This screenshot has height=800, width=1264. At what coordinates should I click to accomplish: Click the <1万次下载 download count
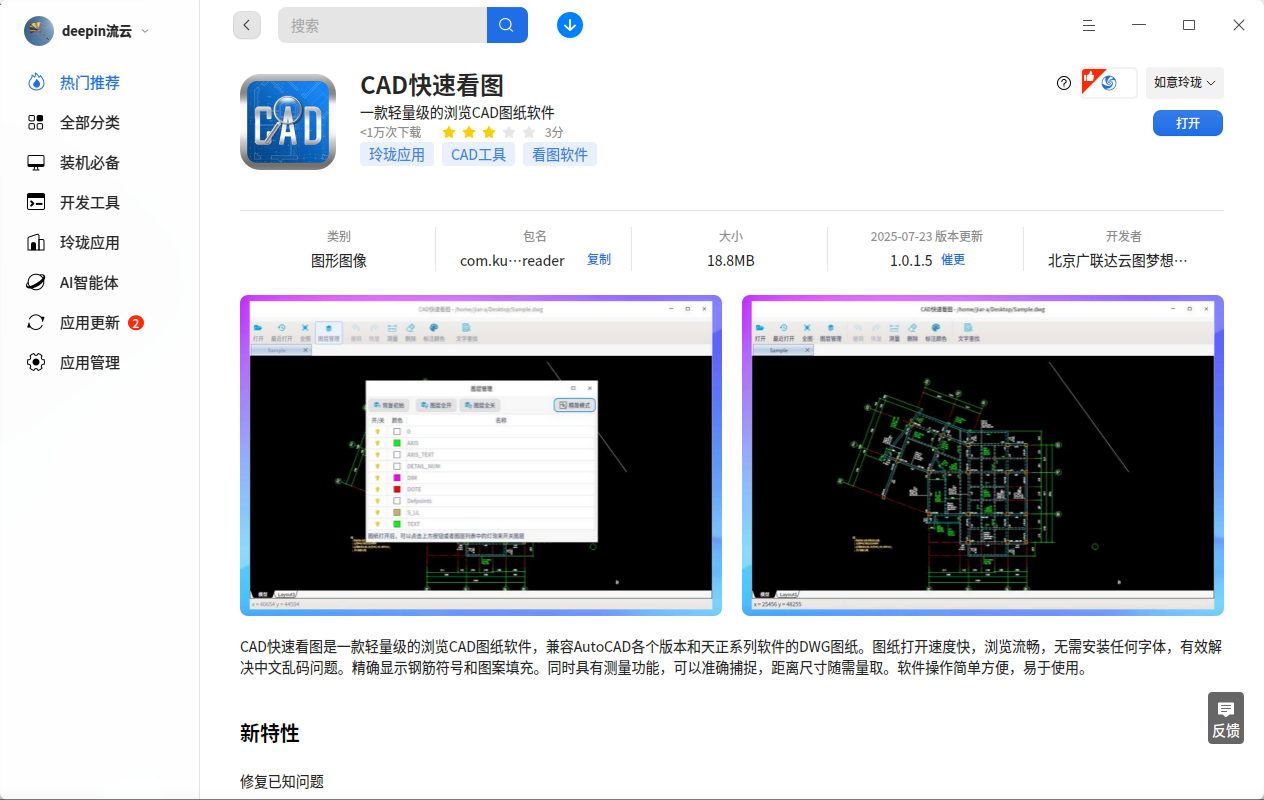click(391, 132)
